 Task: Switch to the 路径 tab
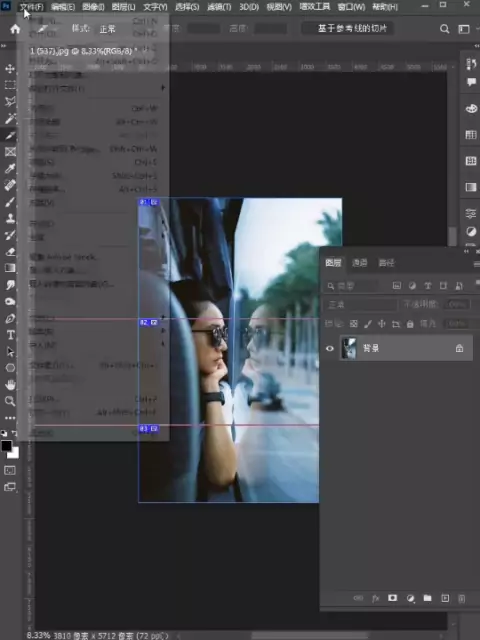386,263
